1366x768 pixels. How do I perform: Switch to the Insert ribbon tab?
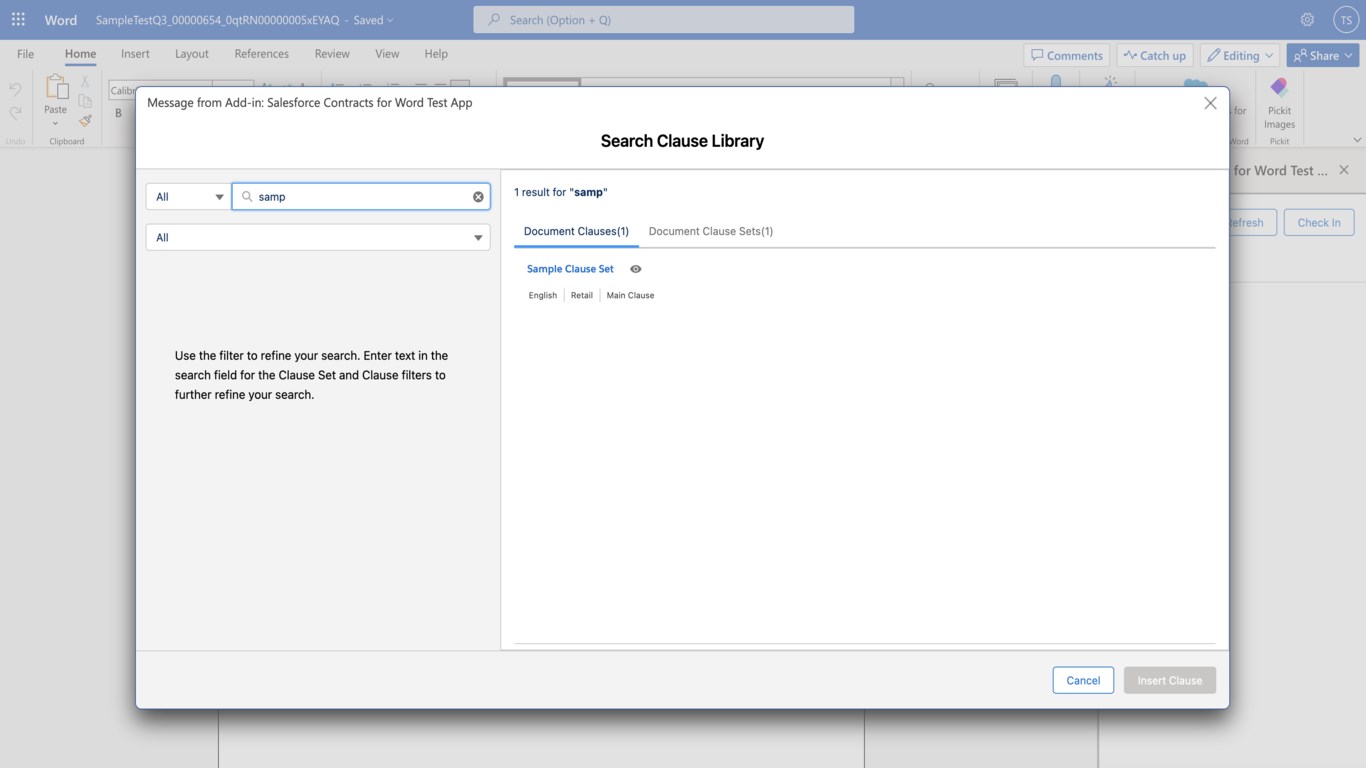(135, 54)
